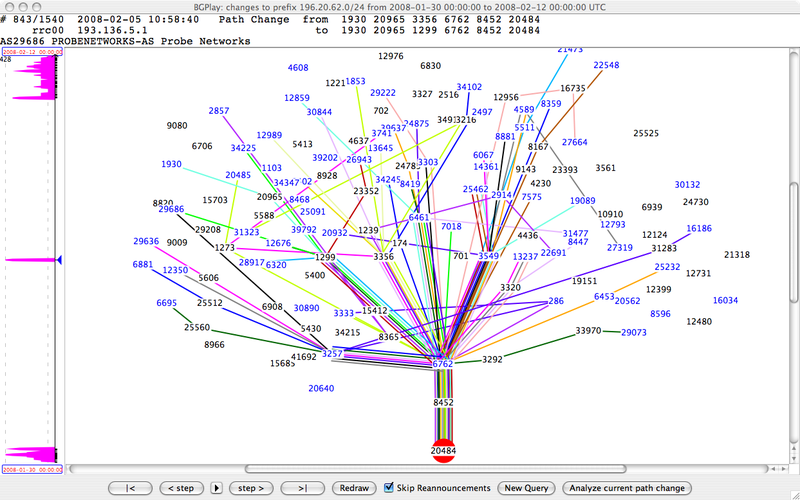Click the blue timeline position marker arrow

click(x=57, y=260)
